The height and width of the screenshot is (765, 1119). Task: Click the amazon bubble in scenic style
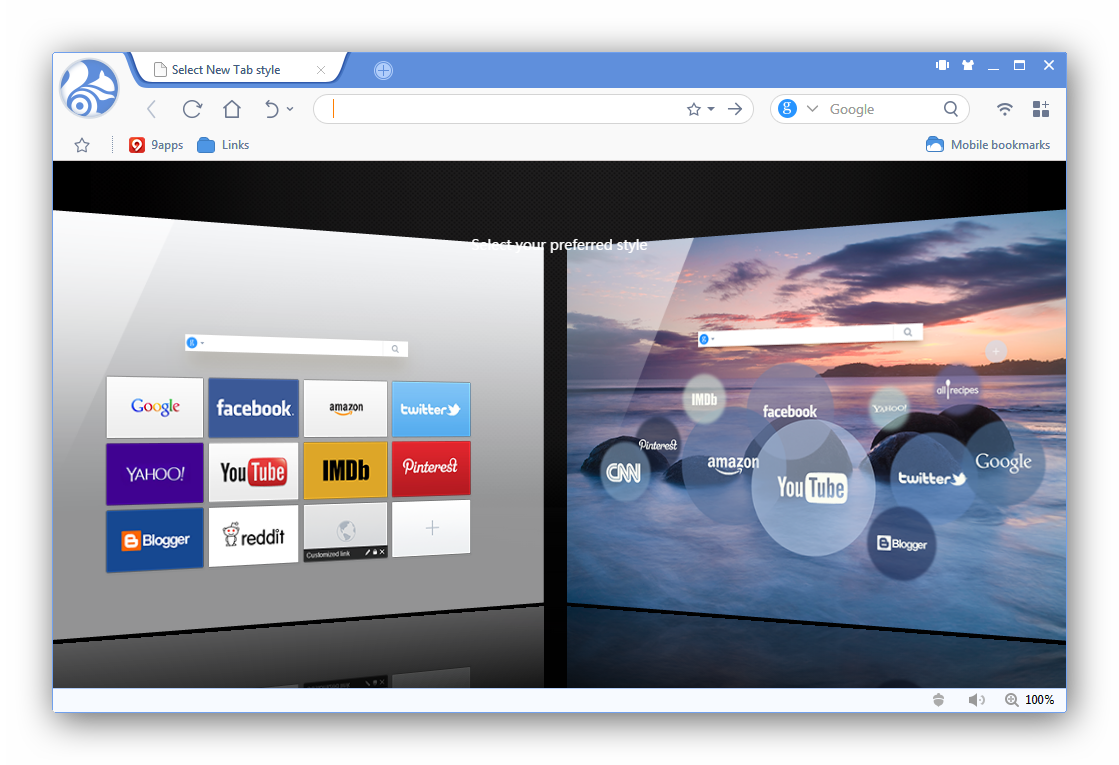pos(732,464)
